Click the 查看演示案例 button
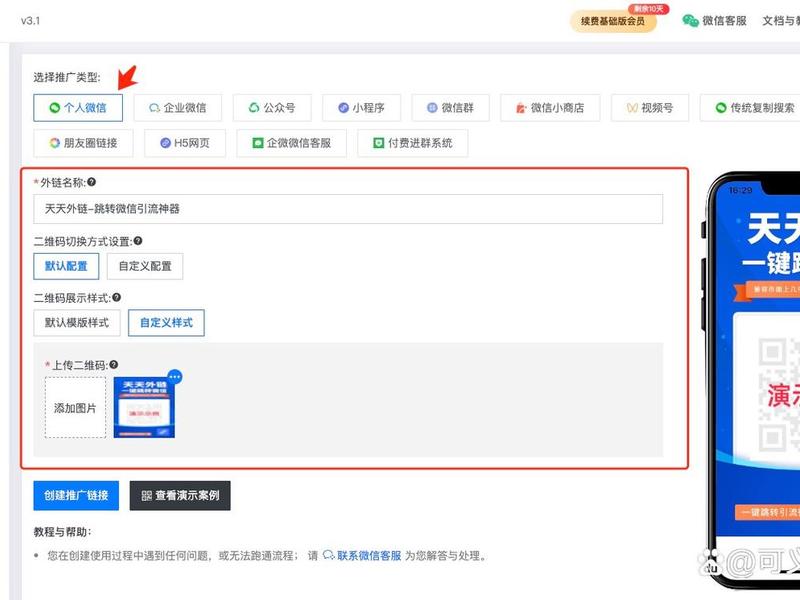800x600 pixels. tap(180, 495)
